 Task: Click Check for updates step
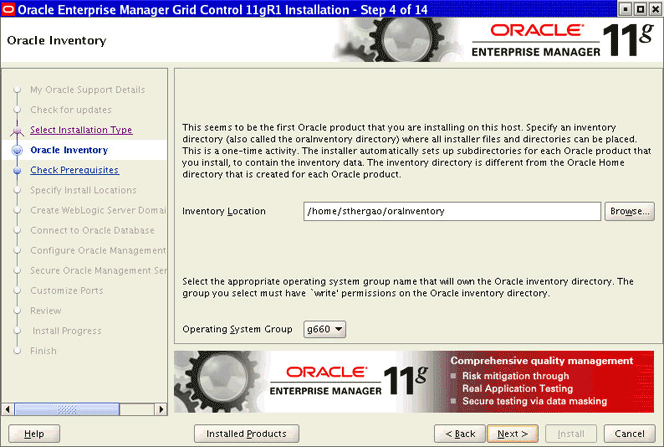(71, 110)
